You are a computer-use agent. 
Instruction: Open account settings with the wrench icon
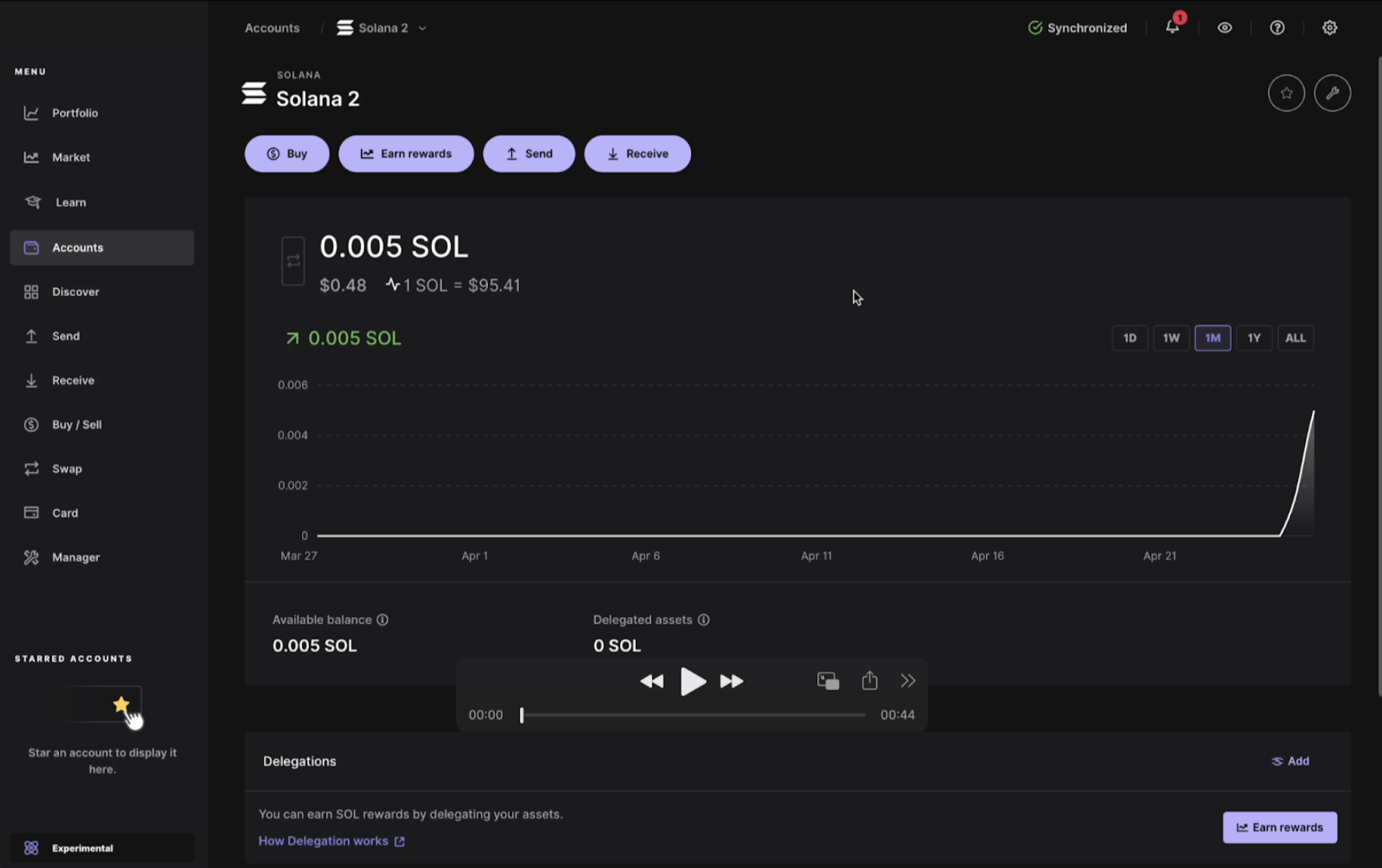tap(1332, 93)
